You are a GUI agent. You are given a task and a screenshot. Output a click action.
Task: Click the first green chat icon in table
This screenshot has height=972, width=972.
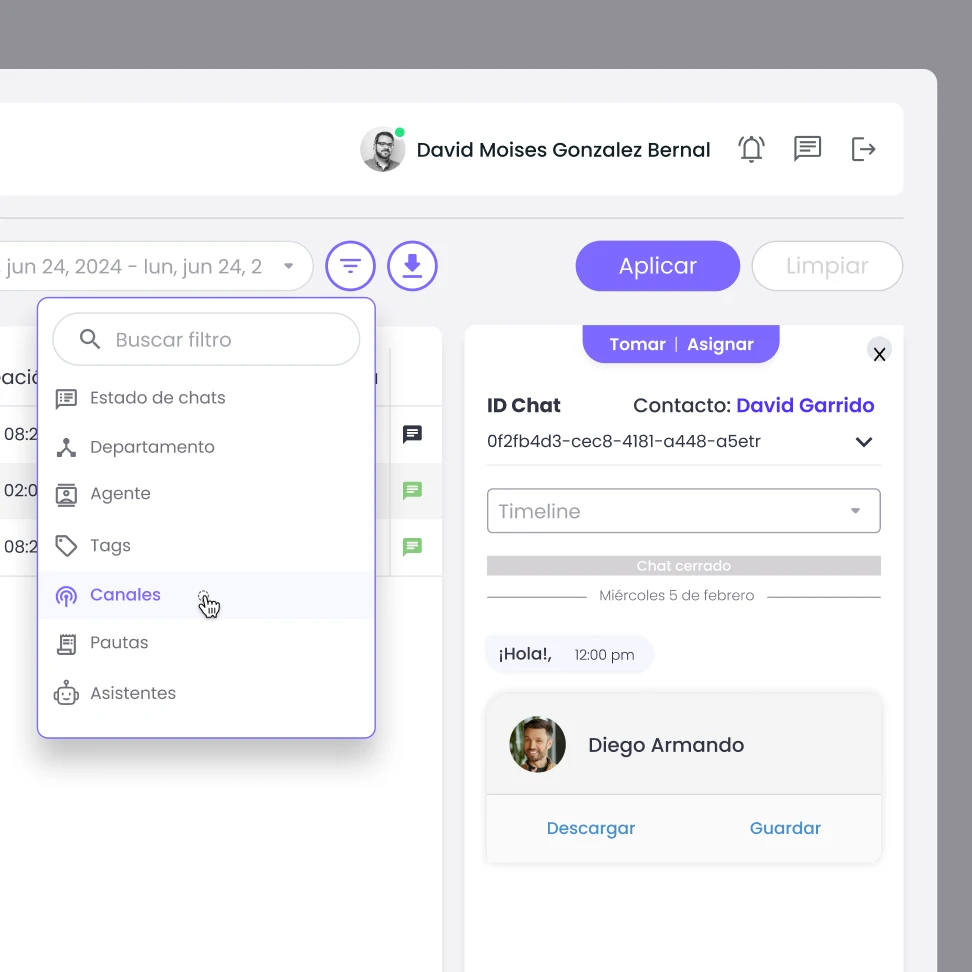[412, 491]
